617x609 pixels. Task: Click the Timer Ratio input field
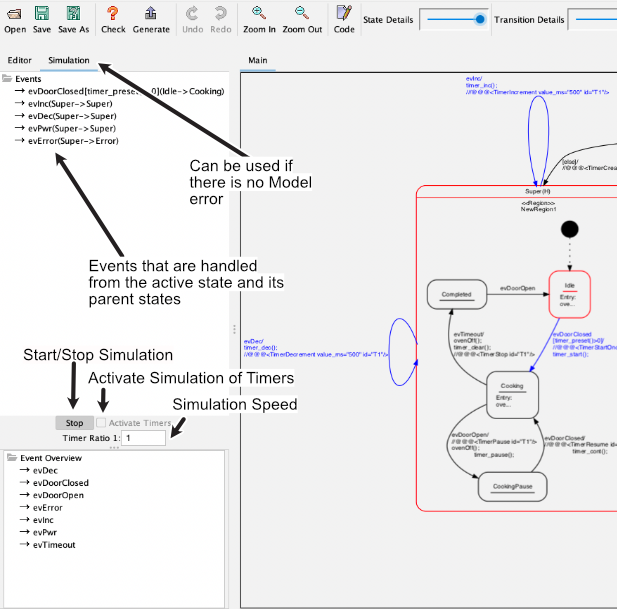[x=142, y=438]
